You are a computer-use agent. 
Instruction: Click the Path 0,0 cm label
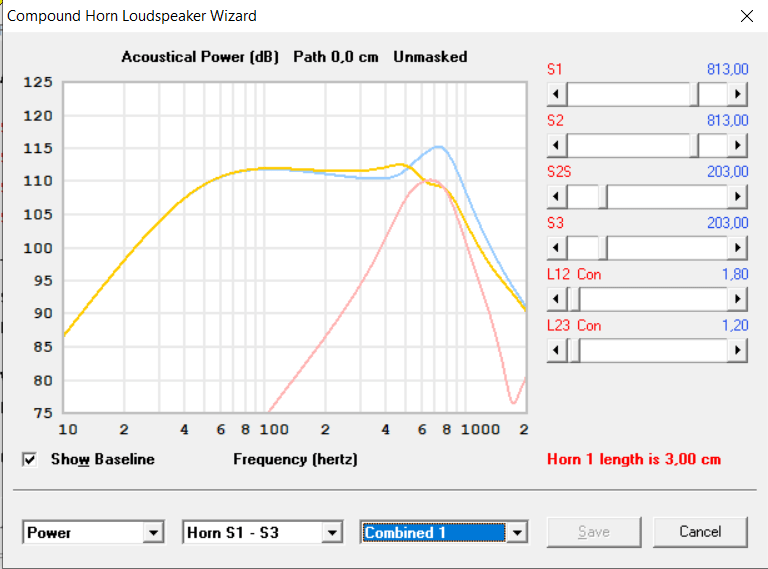pyautogui.click(x=336, y=57)
